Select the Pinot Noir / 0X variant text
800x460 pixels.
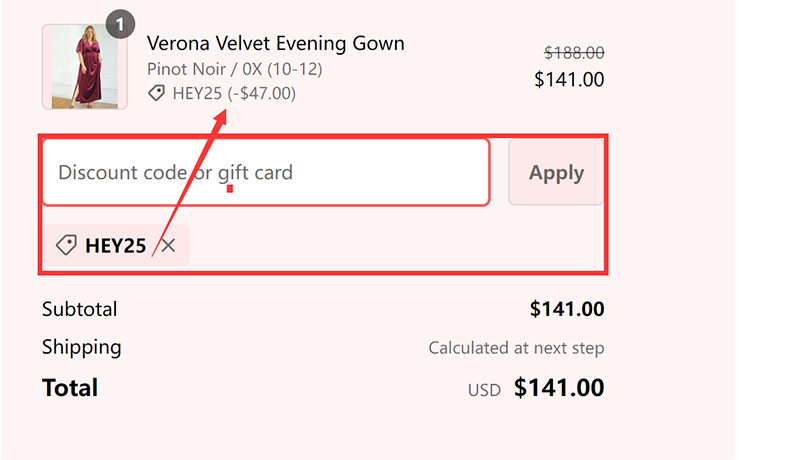pos(234,69)
